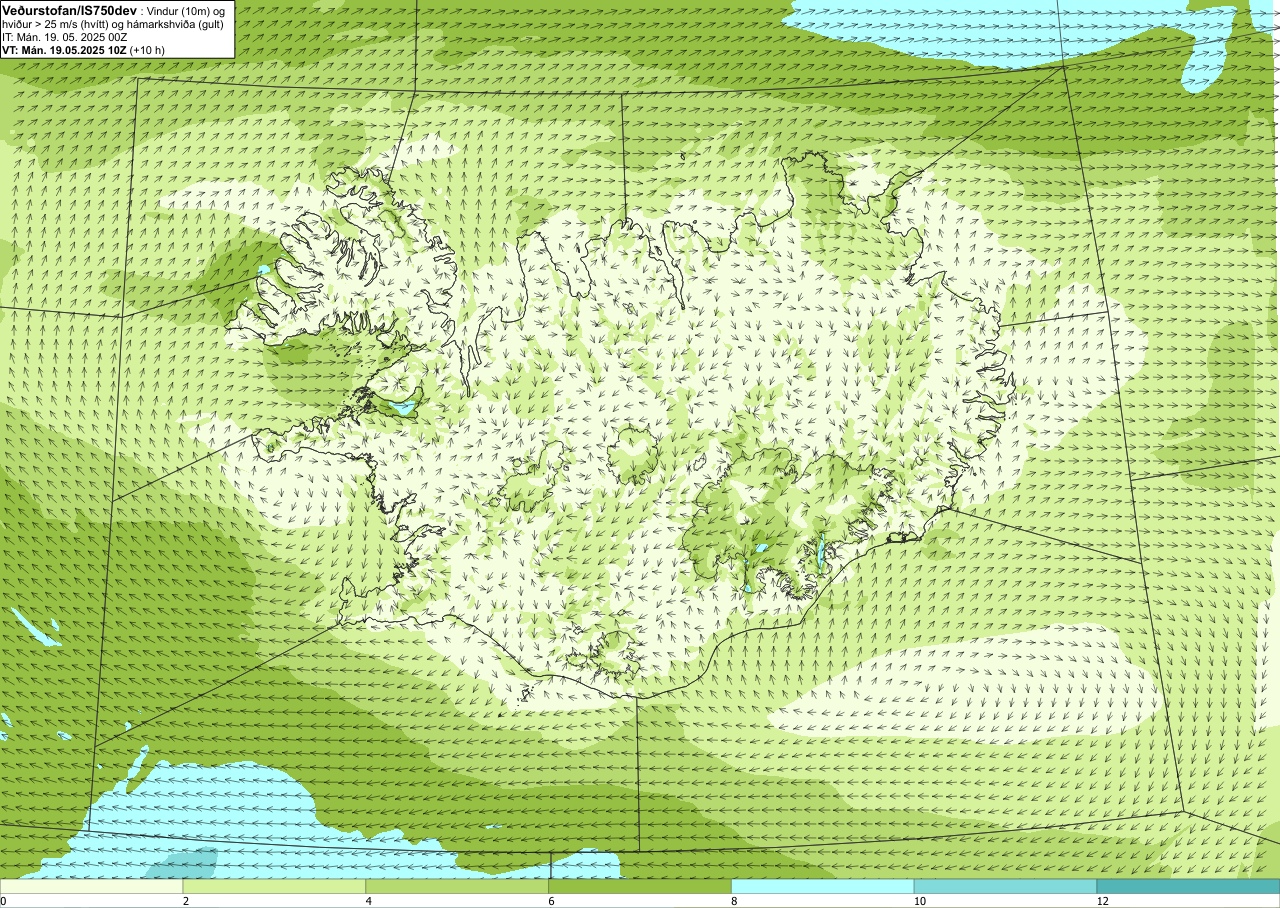Pick the 4–6 m/s medium green legend swatch
The width and height of the screenshot is (1280, 908).
coord(457,886)
